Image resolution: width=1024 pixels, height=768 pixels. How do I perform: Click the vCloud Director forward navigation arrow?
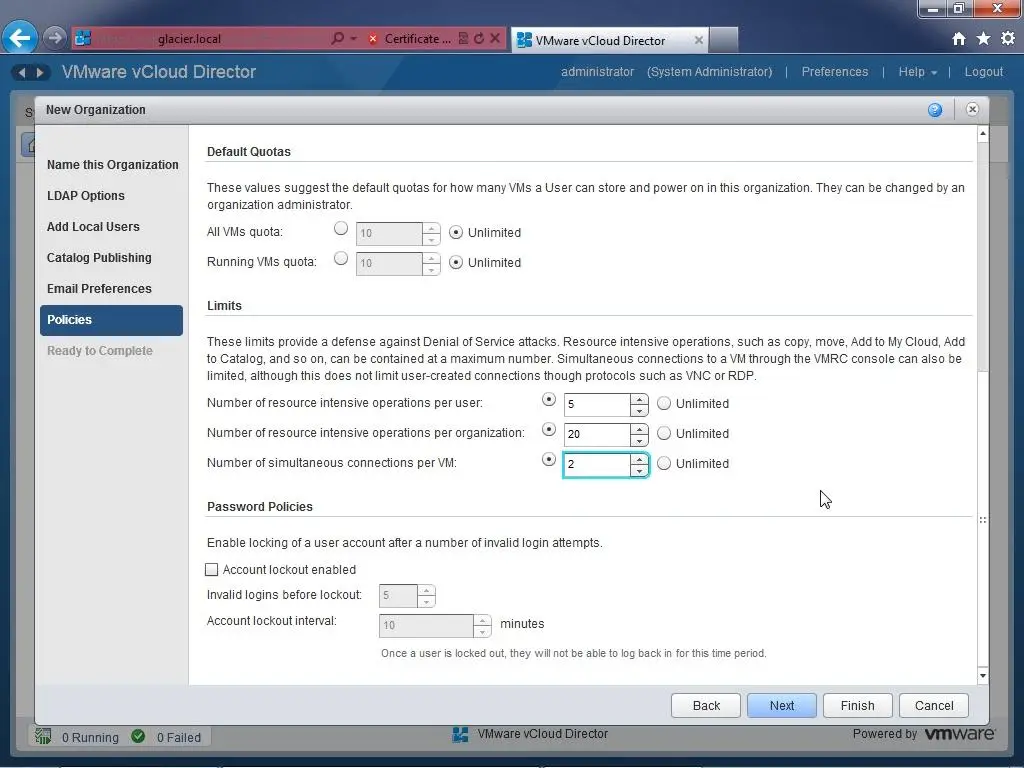pos(40,72)
